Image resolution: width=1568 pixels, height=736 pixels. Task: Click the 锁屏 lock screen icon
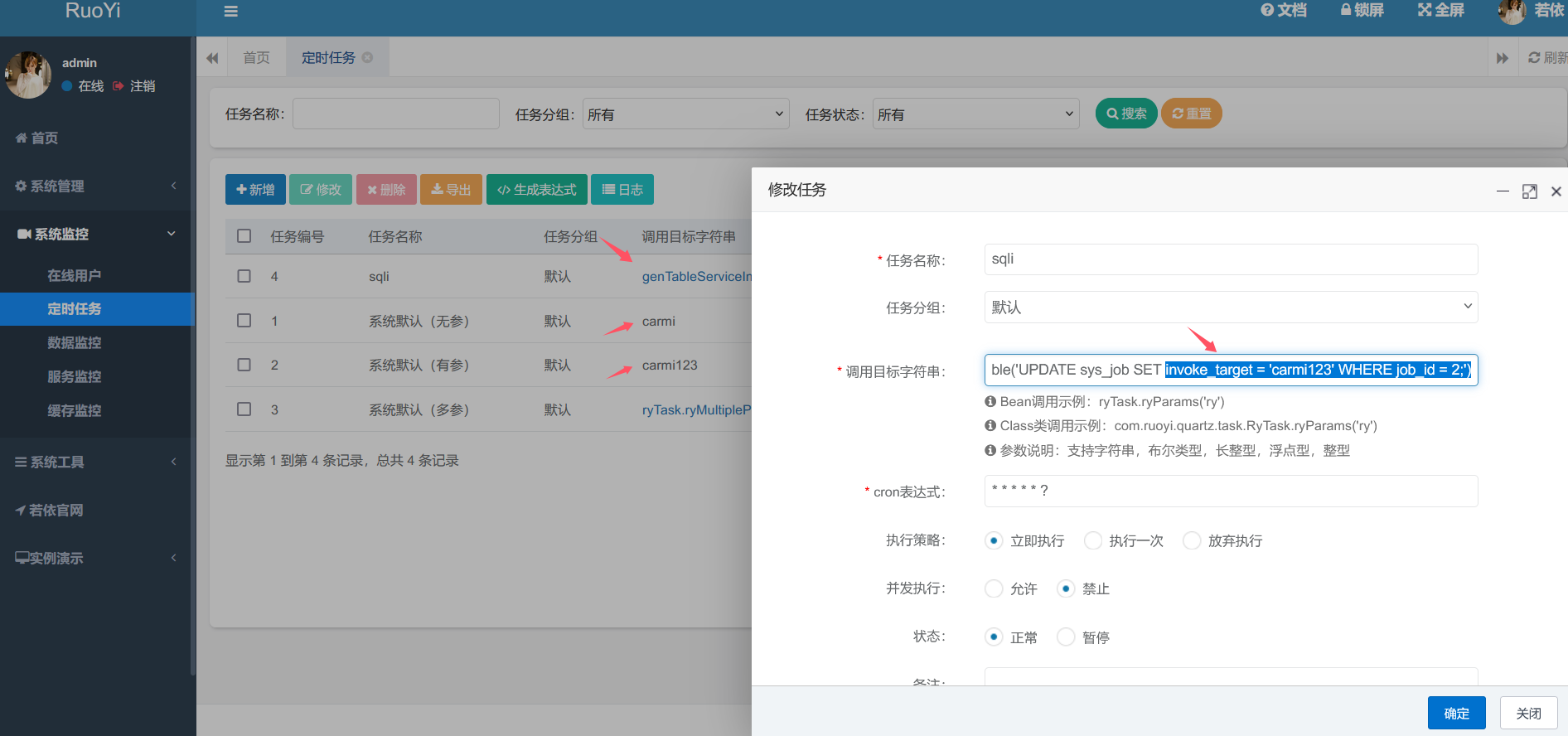(1362, 10)
